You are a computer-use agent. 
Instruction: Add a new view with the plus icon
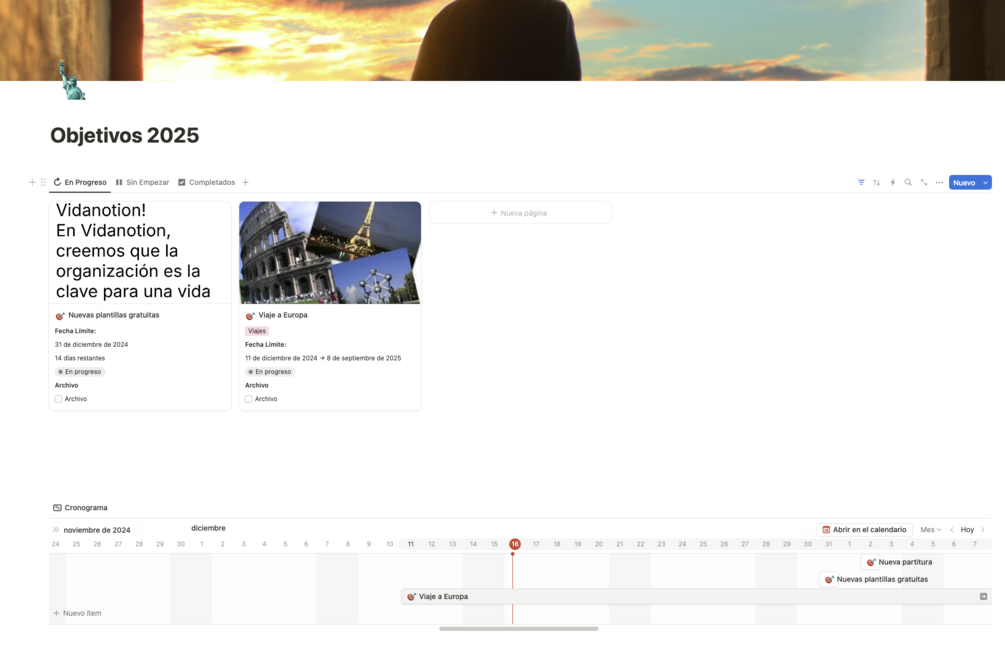(245, 182)
